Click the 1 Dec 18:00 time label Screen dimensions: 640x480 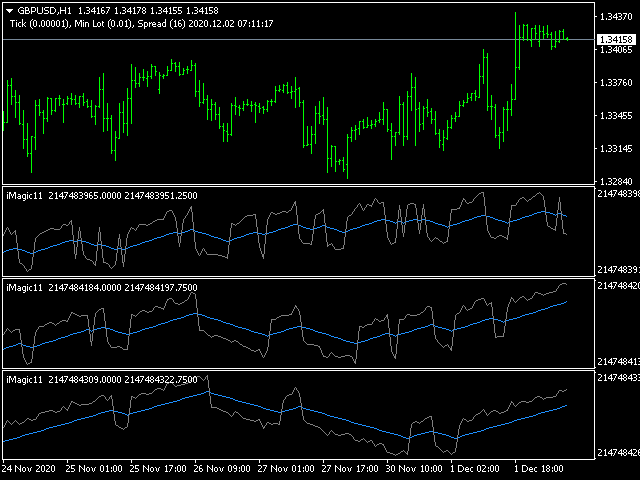(541, 468)
